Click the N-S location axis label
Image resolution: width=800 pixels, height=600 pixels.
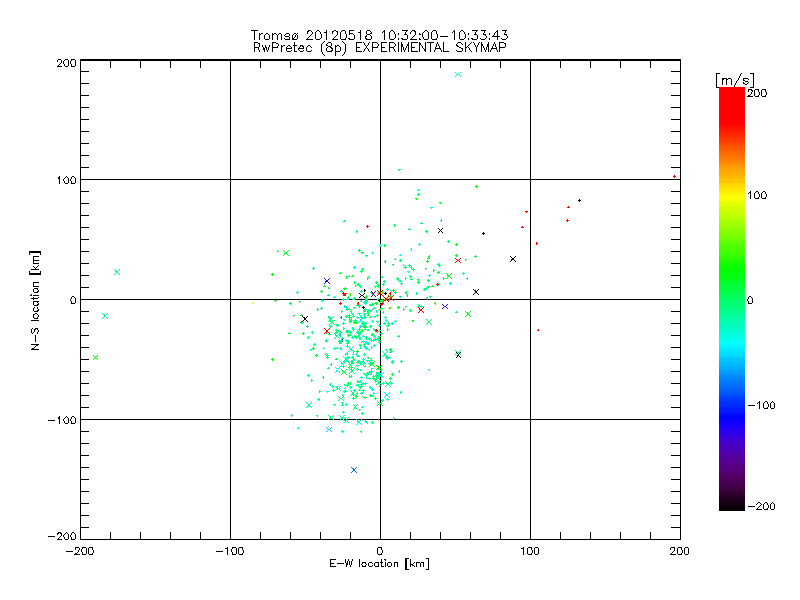35,301
